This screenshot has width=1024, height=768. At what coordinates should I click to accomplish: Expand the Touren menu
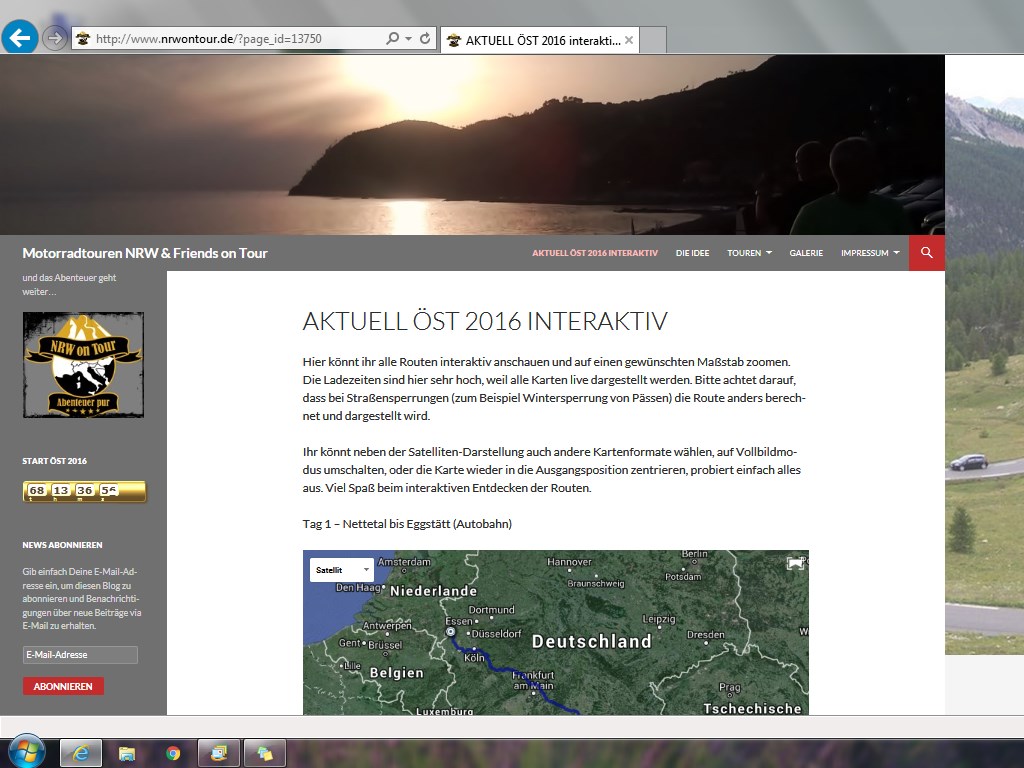click(x=749, y=253)
